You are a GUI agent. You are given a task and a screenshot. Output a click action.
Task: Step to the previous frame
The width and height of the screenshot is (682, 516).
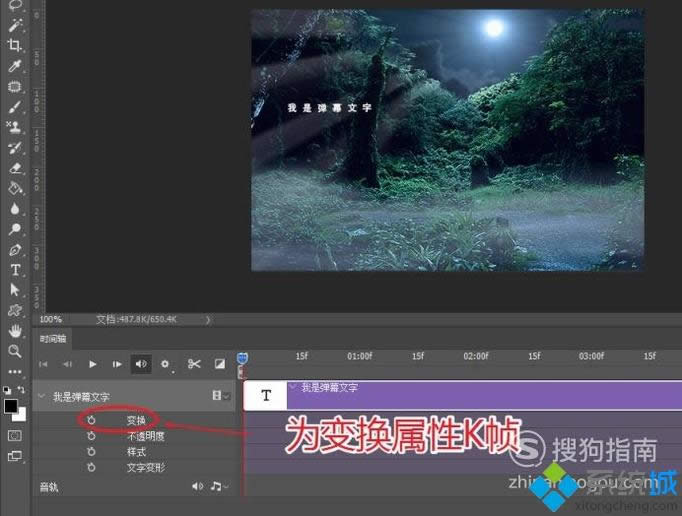pos(67,364)
